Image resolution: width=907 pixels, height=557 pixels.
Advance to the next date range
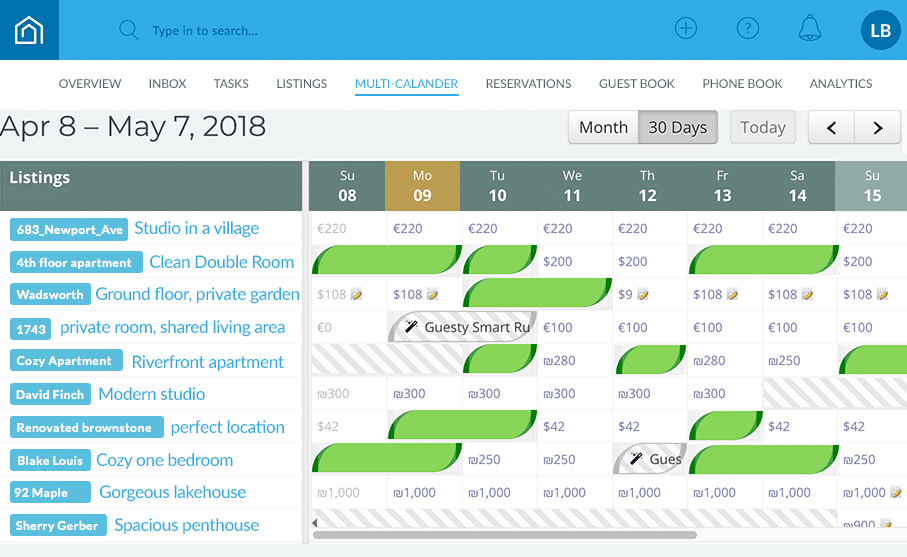pos(878,128)
